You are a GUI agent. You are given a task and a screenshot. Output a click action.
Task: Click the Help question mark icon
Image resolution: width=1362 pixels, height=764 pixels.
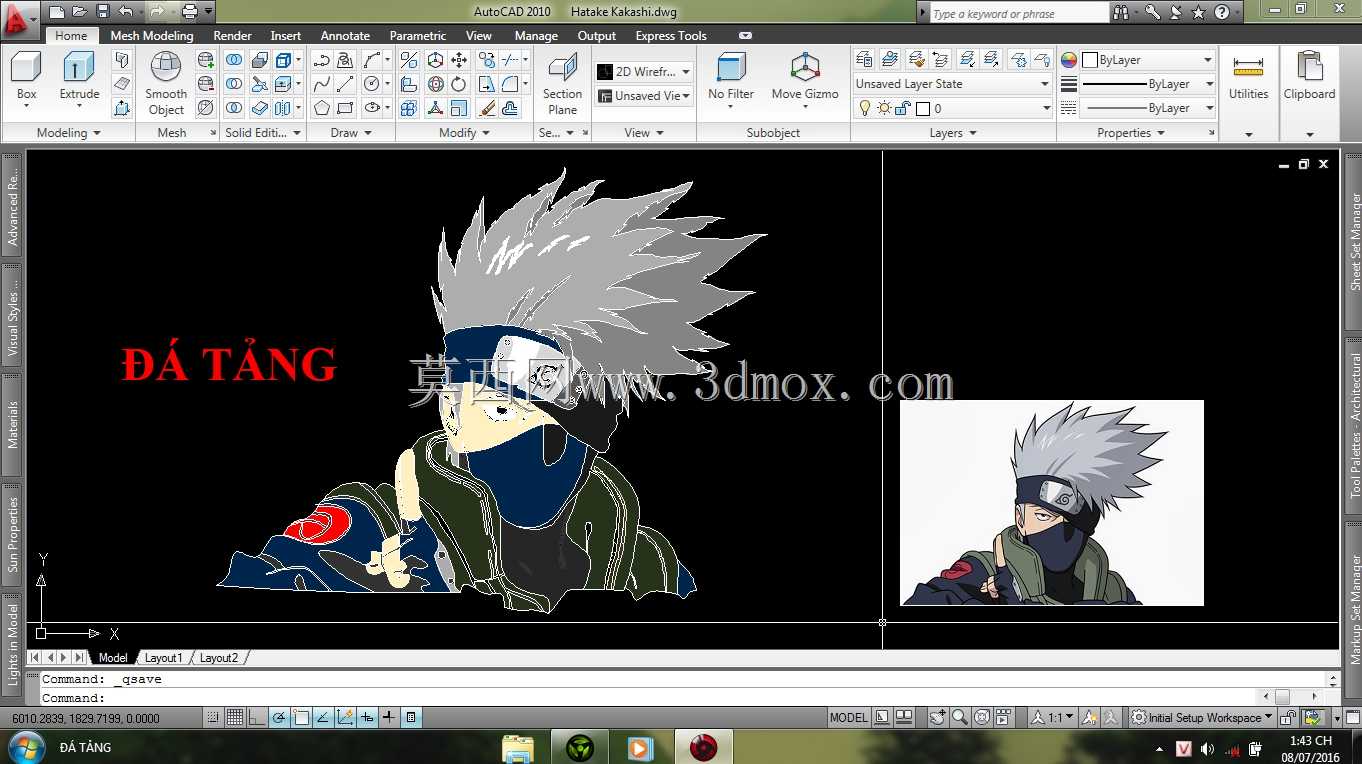pos(1222,13)
